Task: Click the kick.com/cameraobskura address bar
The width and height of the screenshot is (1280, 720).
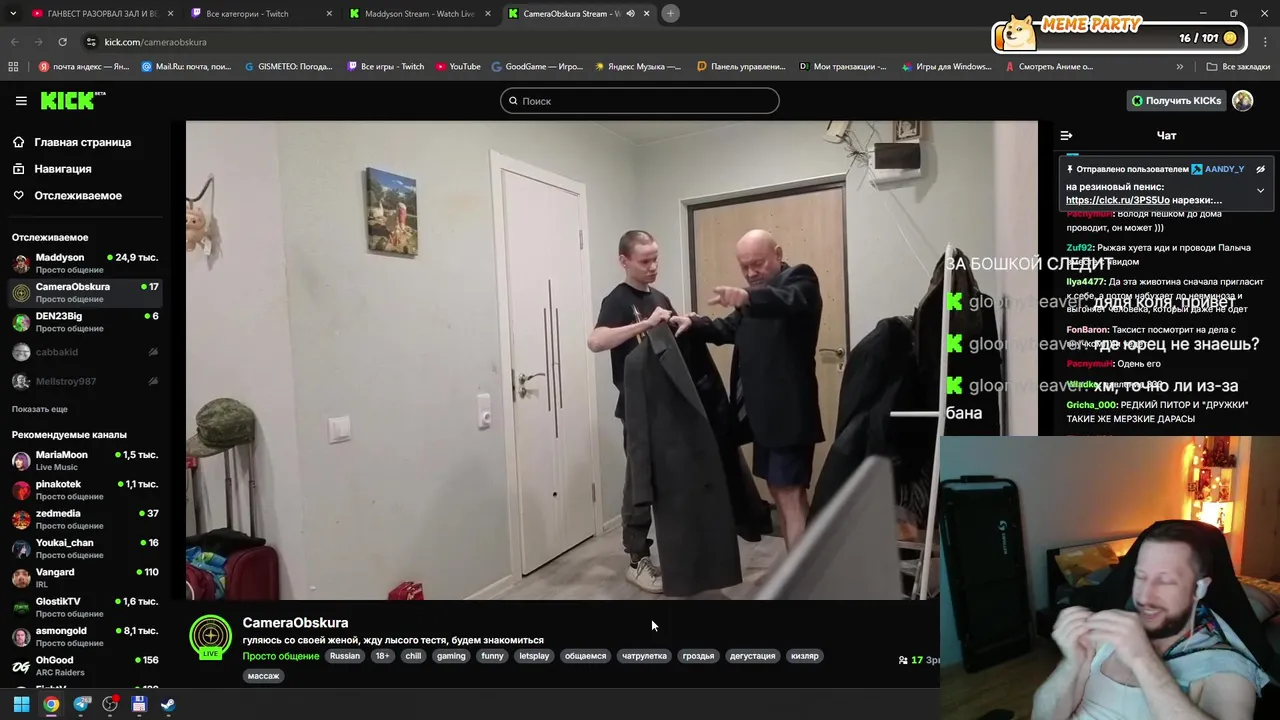Action: click(x=155, y=42)
